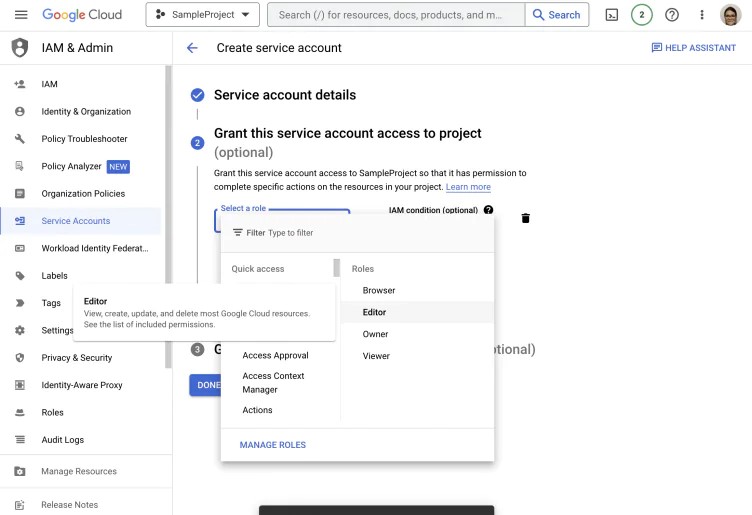
Task: Open Roles in the sidebar
Action: (x=52, y=412)
